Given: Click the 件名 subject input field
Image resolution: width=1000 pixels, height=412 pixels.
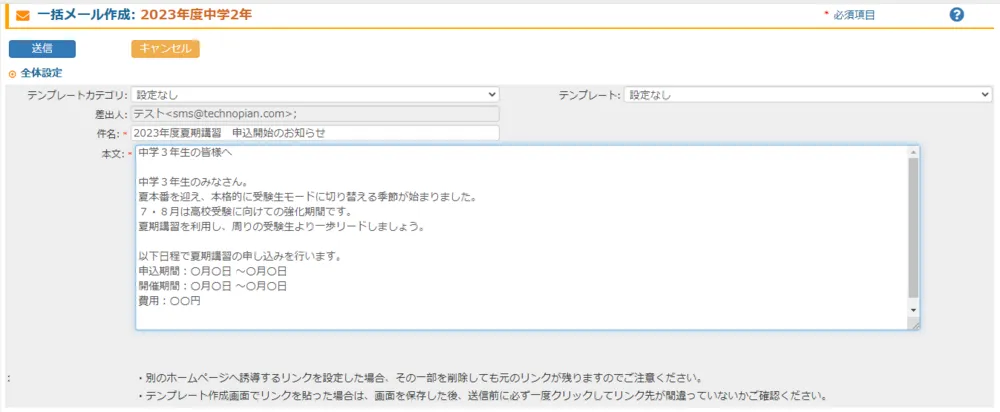Looking at the screenshot, I should tap(315, 133).
